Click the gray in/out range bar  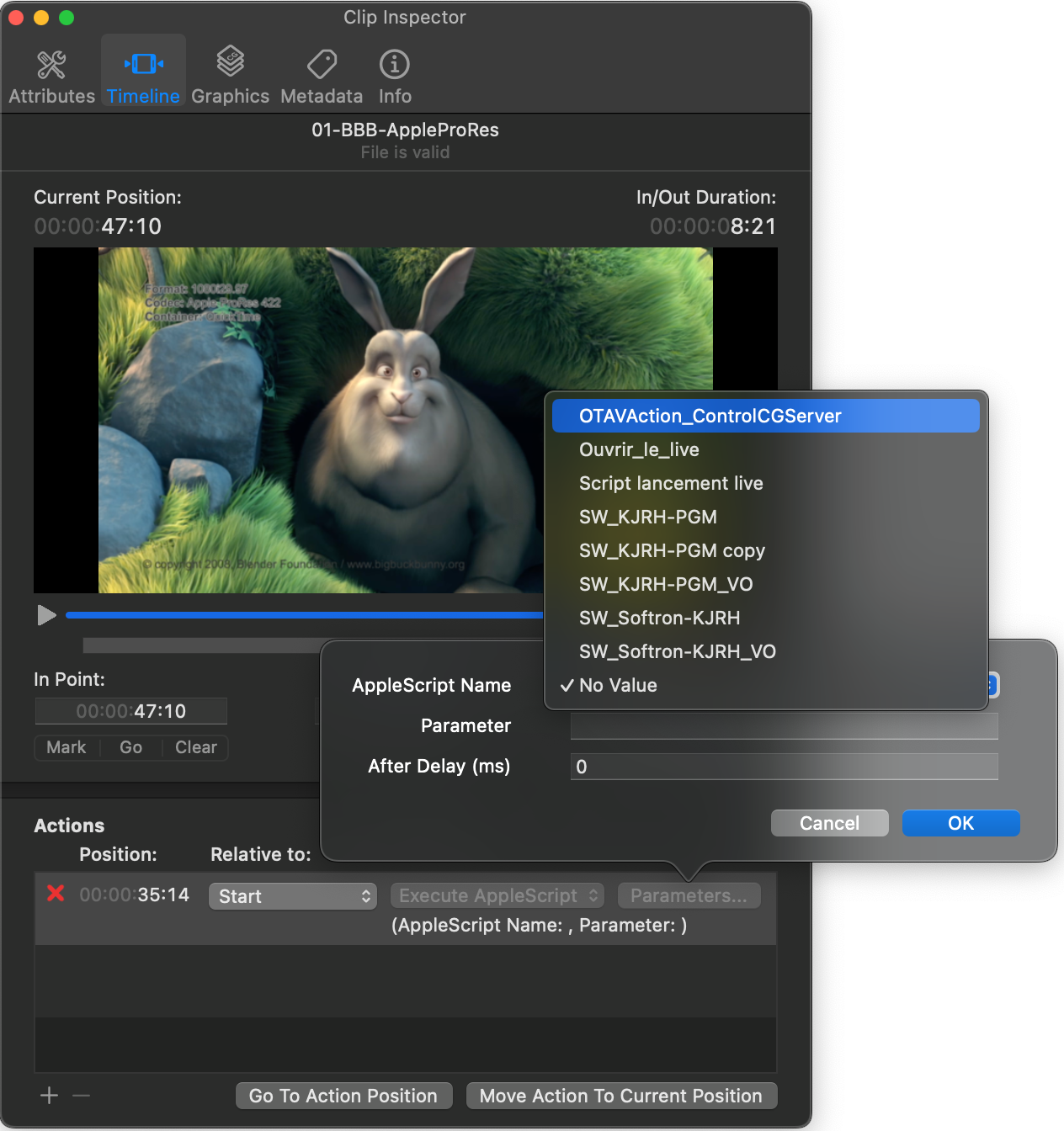coord(202,645)
